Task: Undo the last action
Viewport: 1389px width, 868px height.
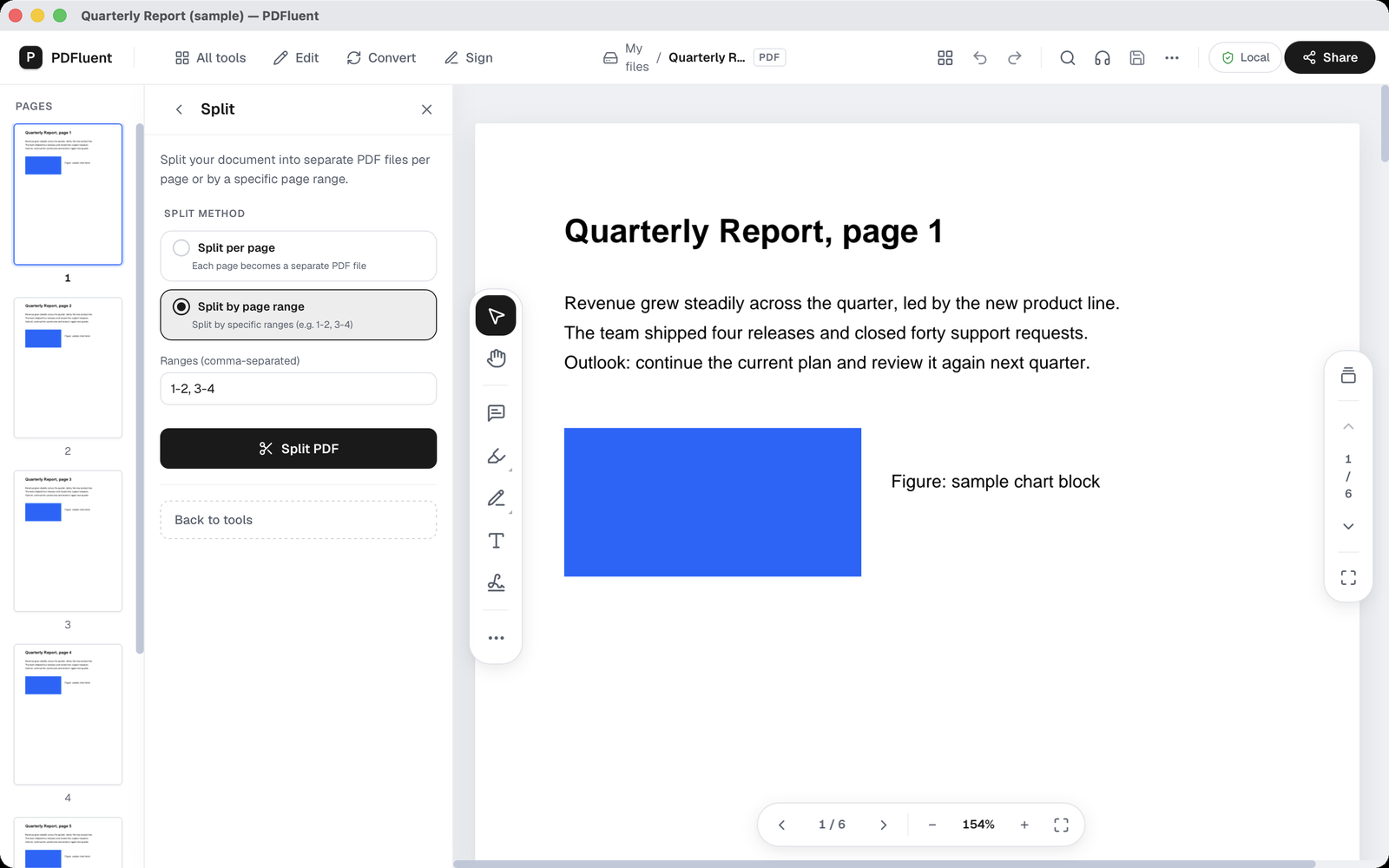Action: coord(980,57)
